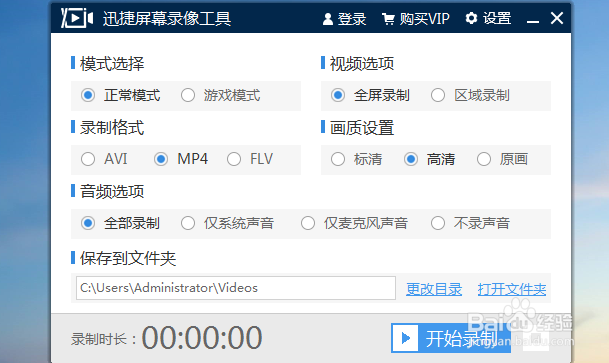Select 游戏模式 recording mode
This screenshot has height=363, width=609.
point(221,95)
